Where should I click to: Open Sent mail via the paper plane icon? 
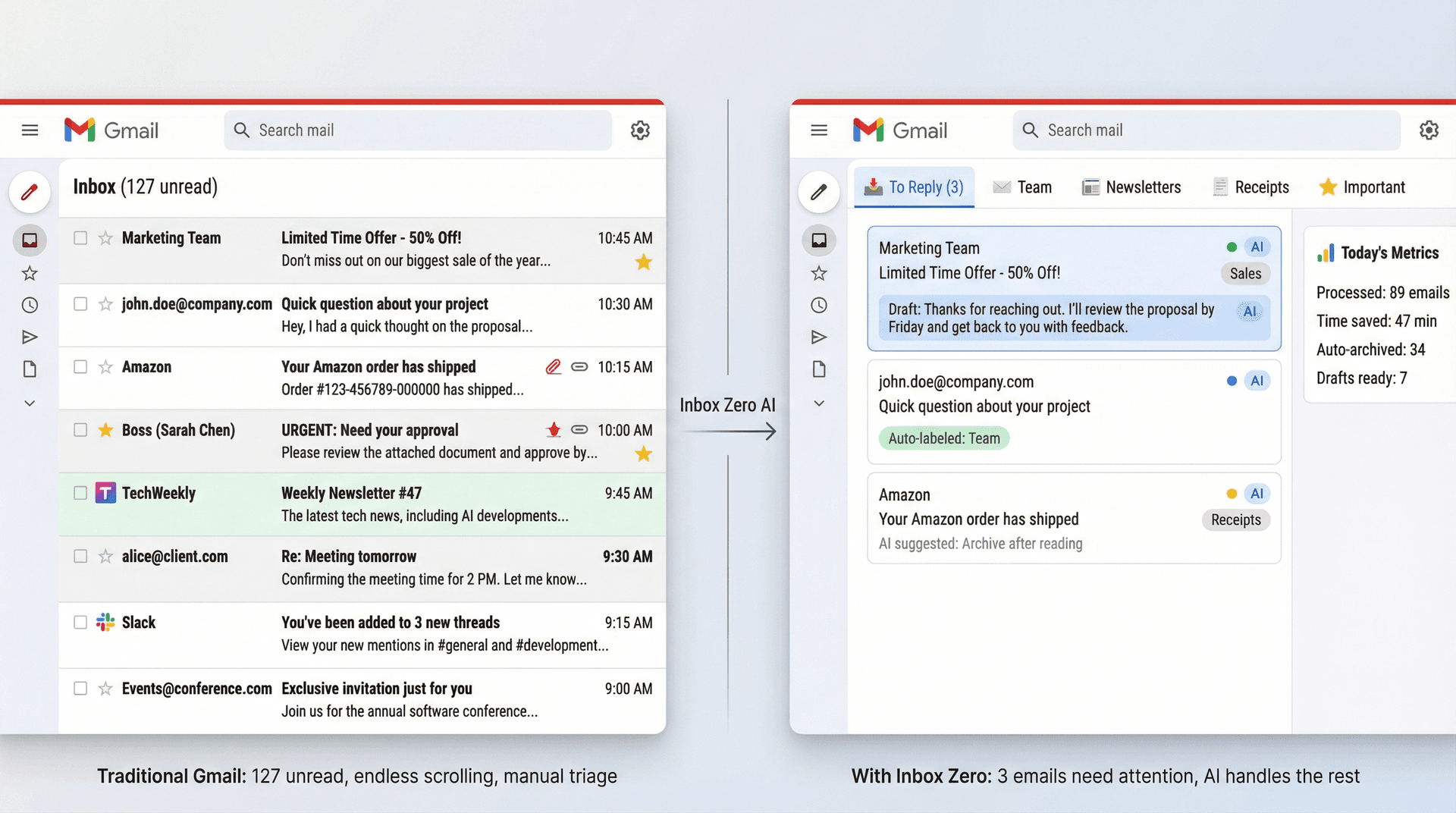coord(30,337)
